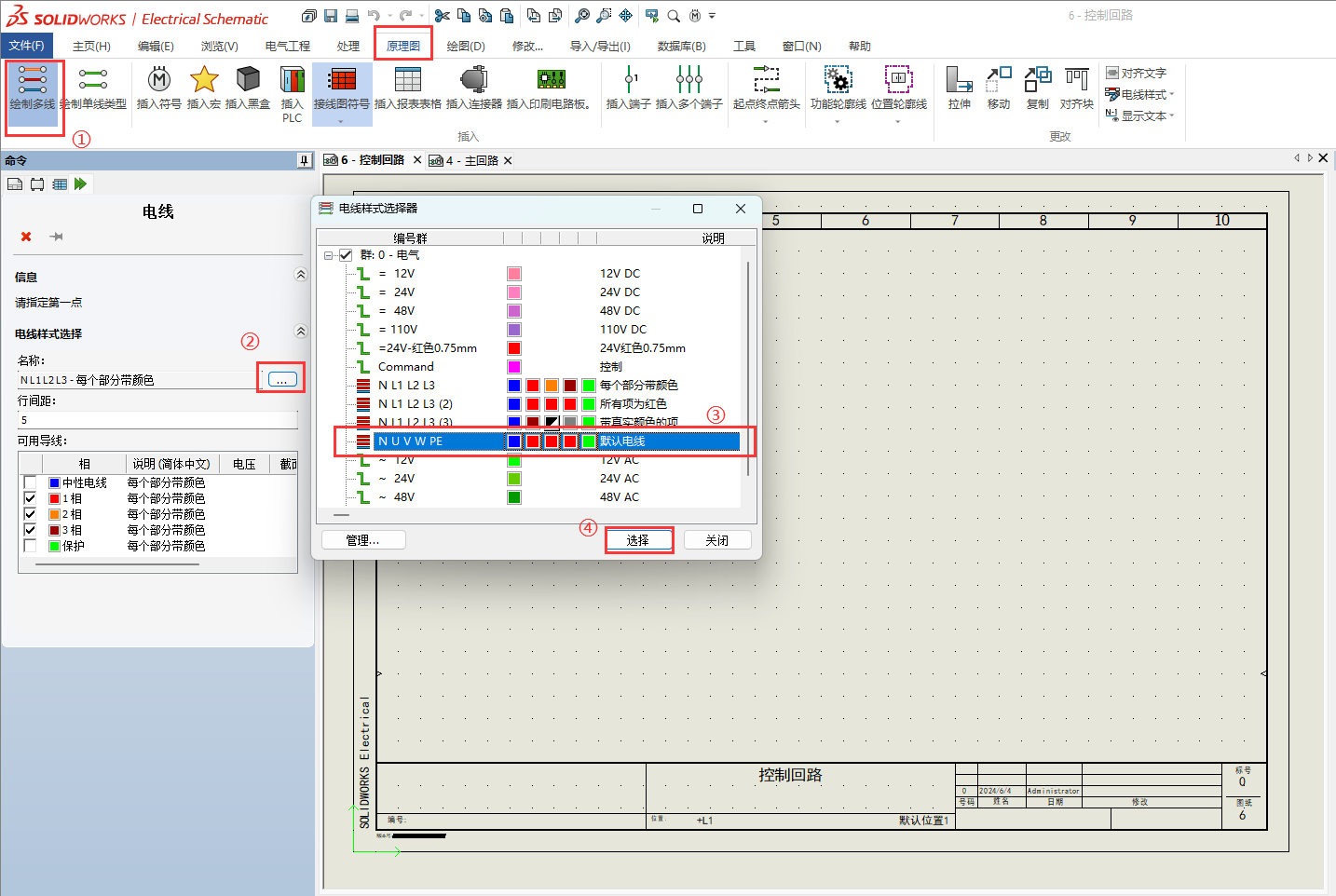Viewport: 1336px width, 896px height.
Task: Enable the neutral wire (中性电线) checkbox
Action: click(30, 482)
